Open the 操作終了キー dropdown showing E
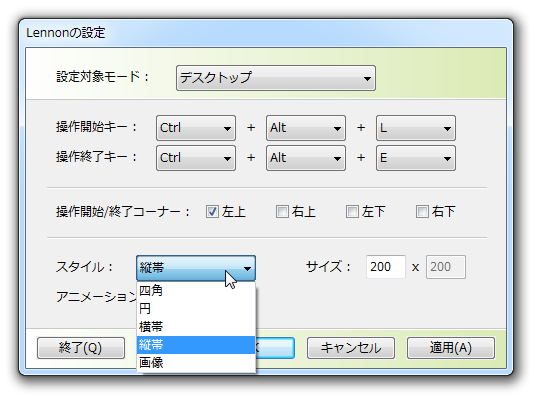This screenshot has width=535, height=396. click(x=416, y=158)
